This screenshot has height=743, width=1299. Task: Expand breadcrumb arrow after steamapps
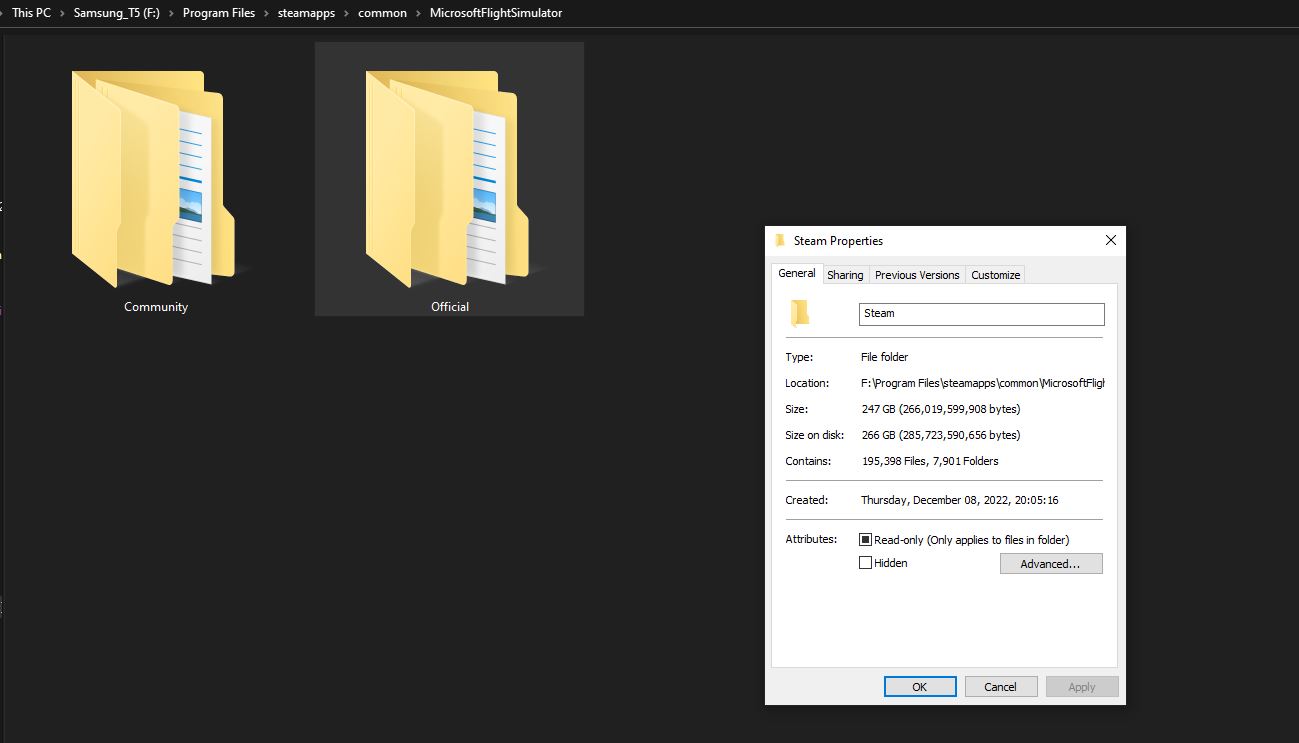click(x=347, y=13)
